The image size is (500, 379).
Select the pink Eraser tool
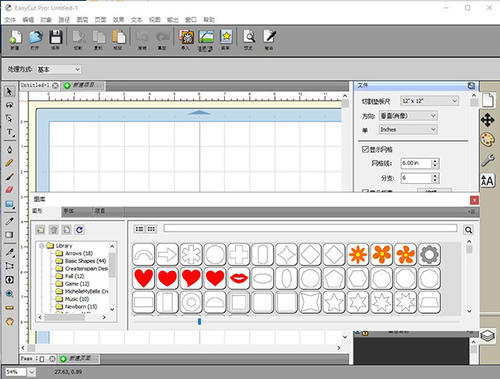point(9,189)
